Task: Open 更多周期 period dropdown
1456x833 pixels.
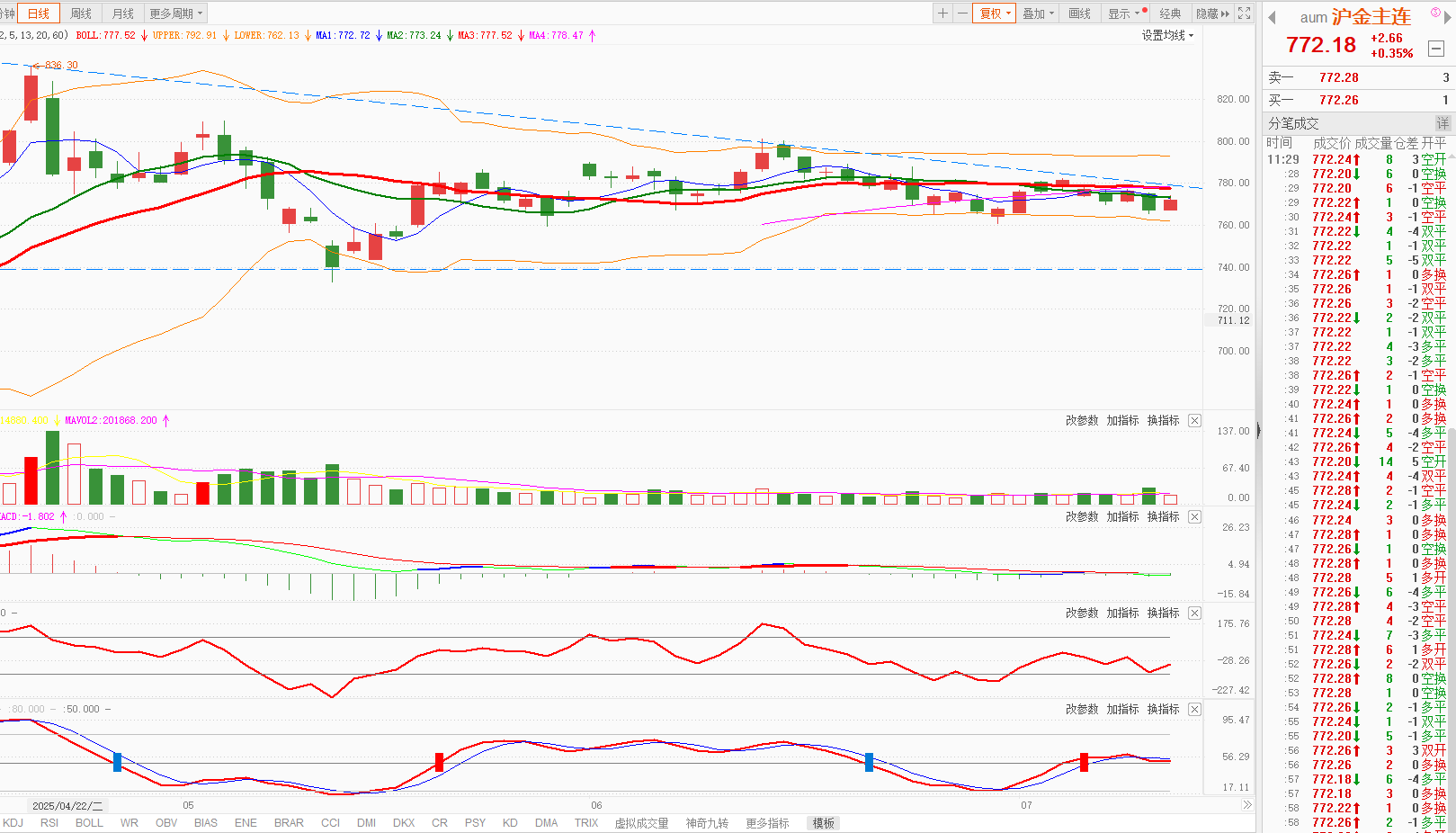Action: click(176, 13)
